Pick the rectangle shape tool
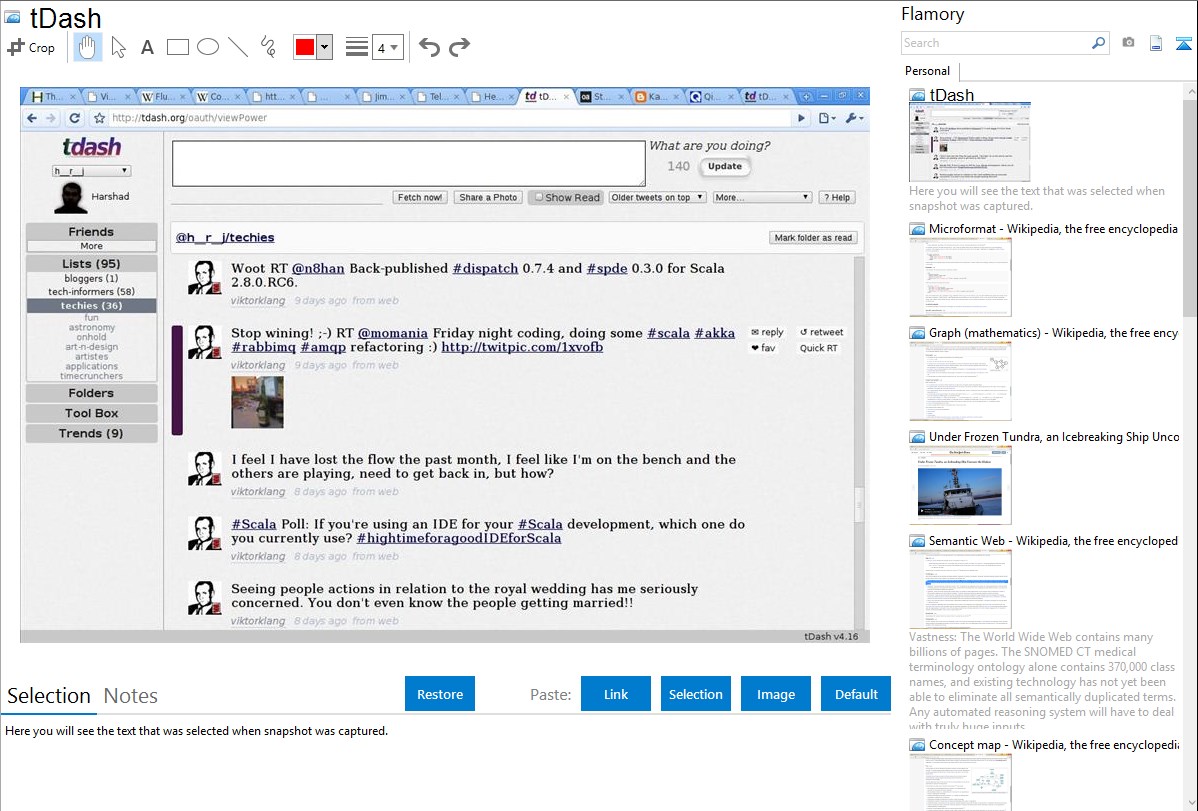Image resolution: width=1198 pixels, height=811 pixels. [178, 47]
